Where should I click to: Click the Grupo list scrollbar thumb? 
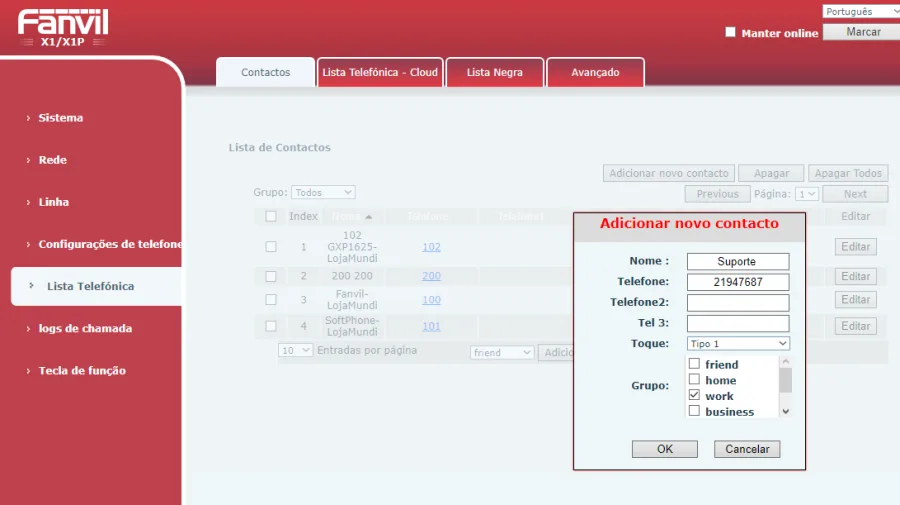pos(786,380)
